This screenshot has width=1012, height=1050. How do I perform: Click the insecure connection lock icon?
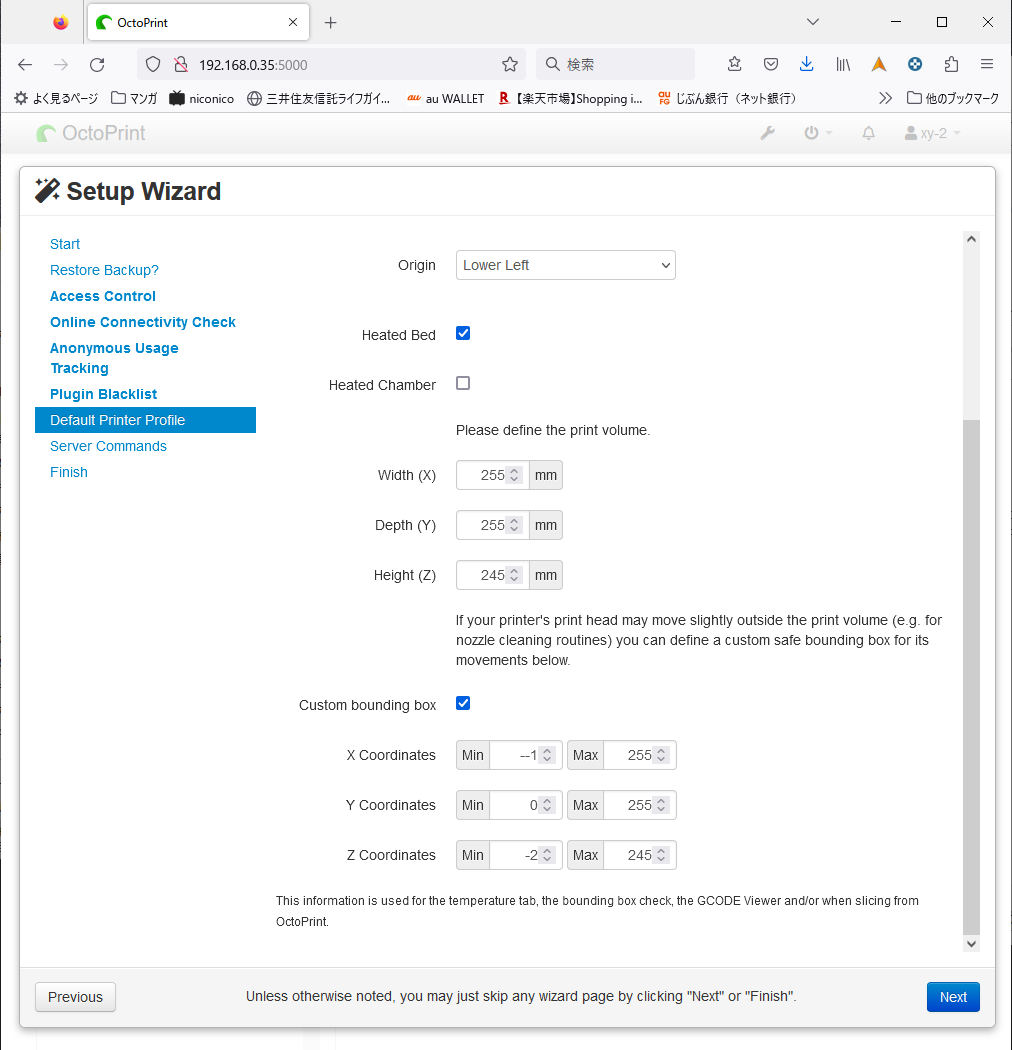click(x=181, y=64)
